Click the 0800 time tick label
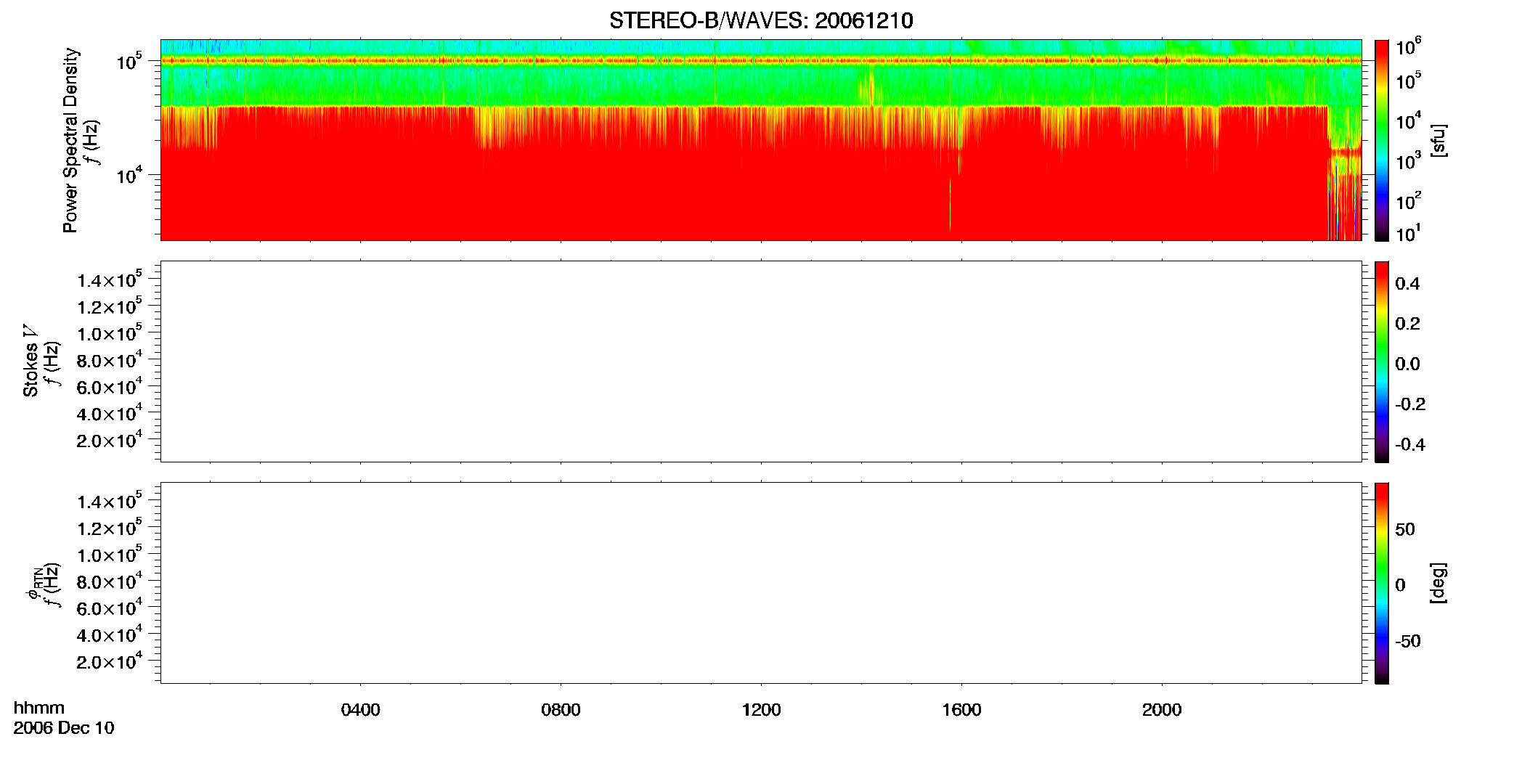The width and height of the screenshot is (1522, 784). pyautogui.click(x=561, y=710)
